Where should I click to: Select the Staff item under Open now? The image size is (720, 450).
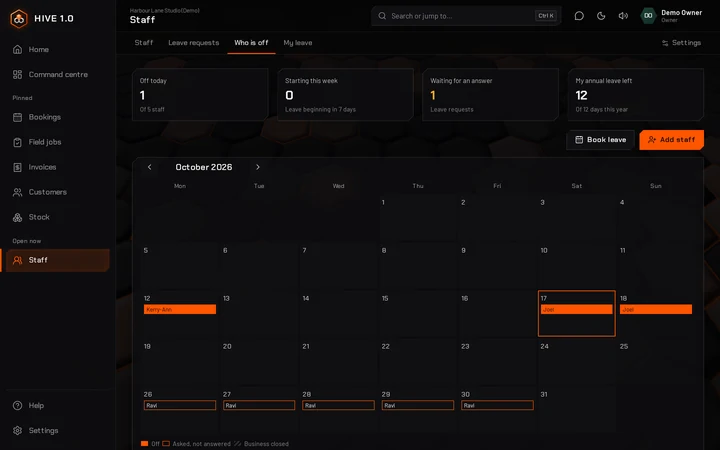click(x=57, y=260)
